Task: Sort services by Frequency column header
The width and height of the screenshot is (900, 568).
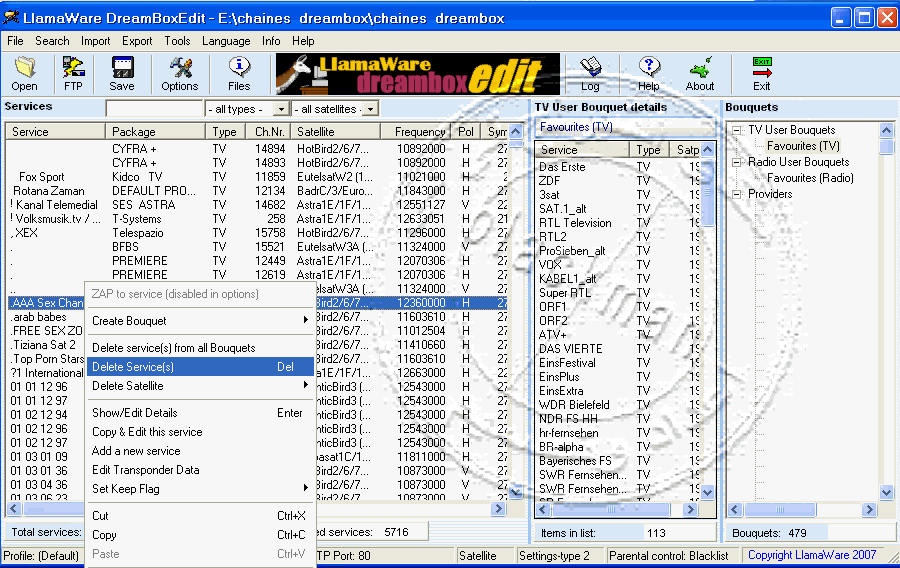Action: click(x=416, y=131)
